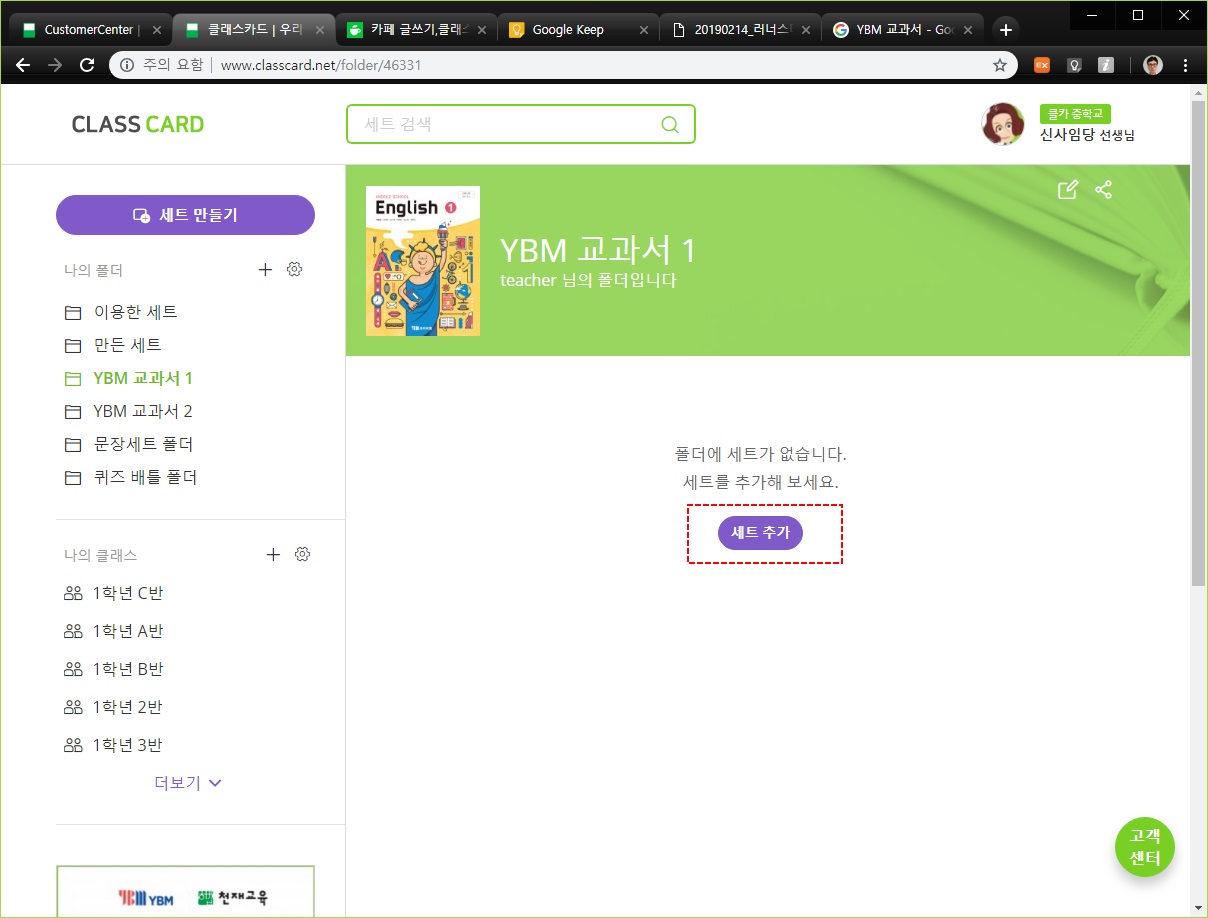The height and width of the screenshot is (918, 1208).
Task: Click the search magnifier icon
Action: tap(670, 125)
